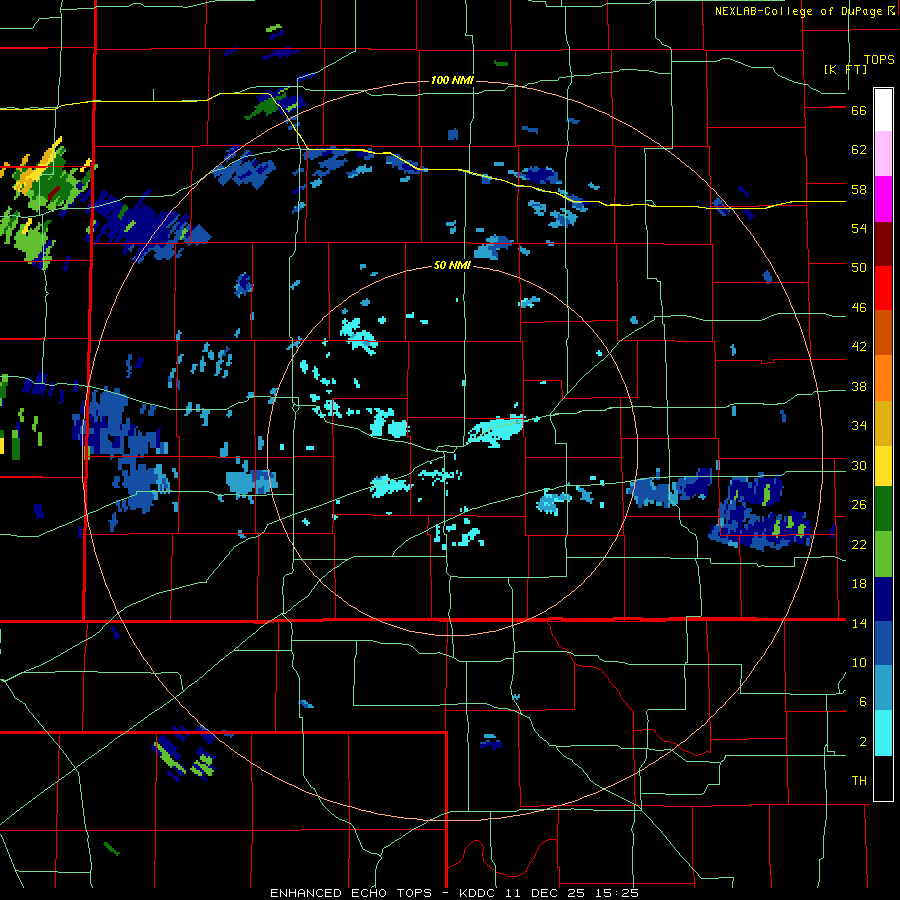Click the light blue 10 kft legend swatch

(x=883, y=688)
